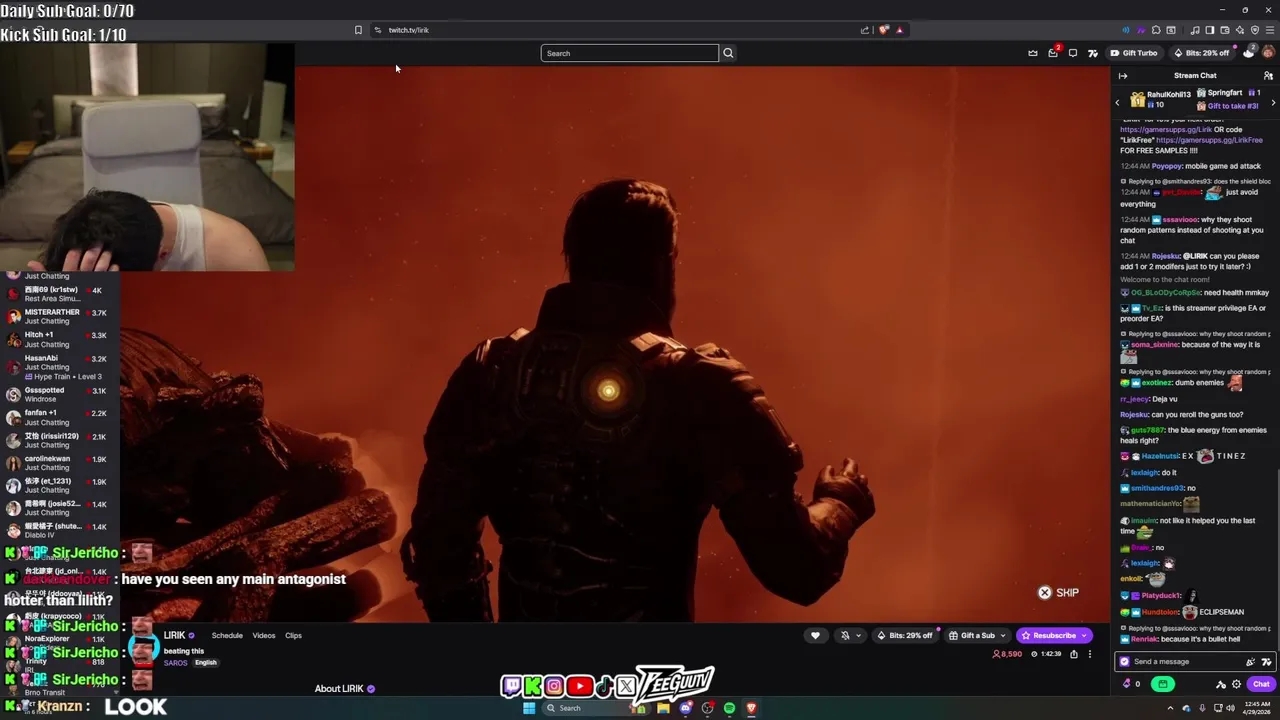This screenshot has height=720, width=1280.
Task: Open the Whispers speech bubble
Action: click(x=1073, y=53)
